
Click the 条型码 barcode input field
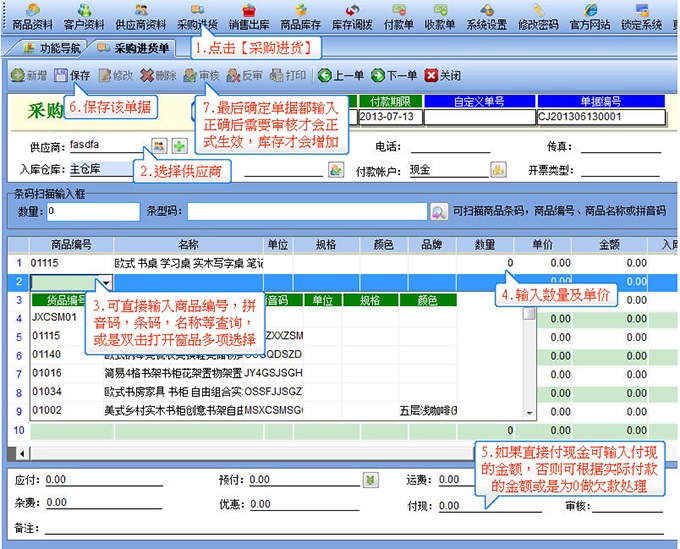click(x=307, y=212)
